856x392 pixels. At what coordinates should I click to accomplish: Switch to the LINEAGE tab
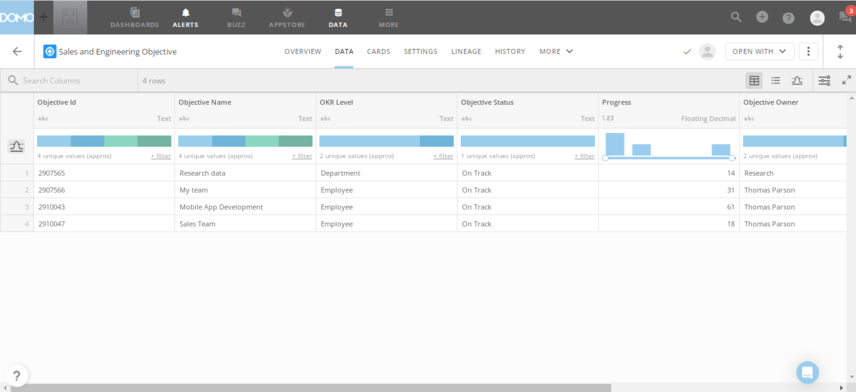pyautogui.click(x=466, y=51)
